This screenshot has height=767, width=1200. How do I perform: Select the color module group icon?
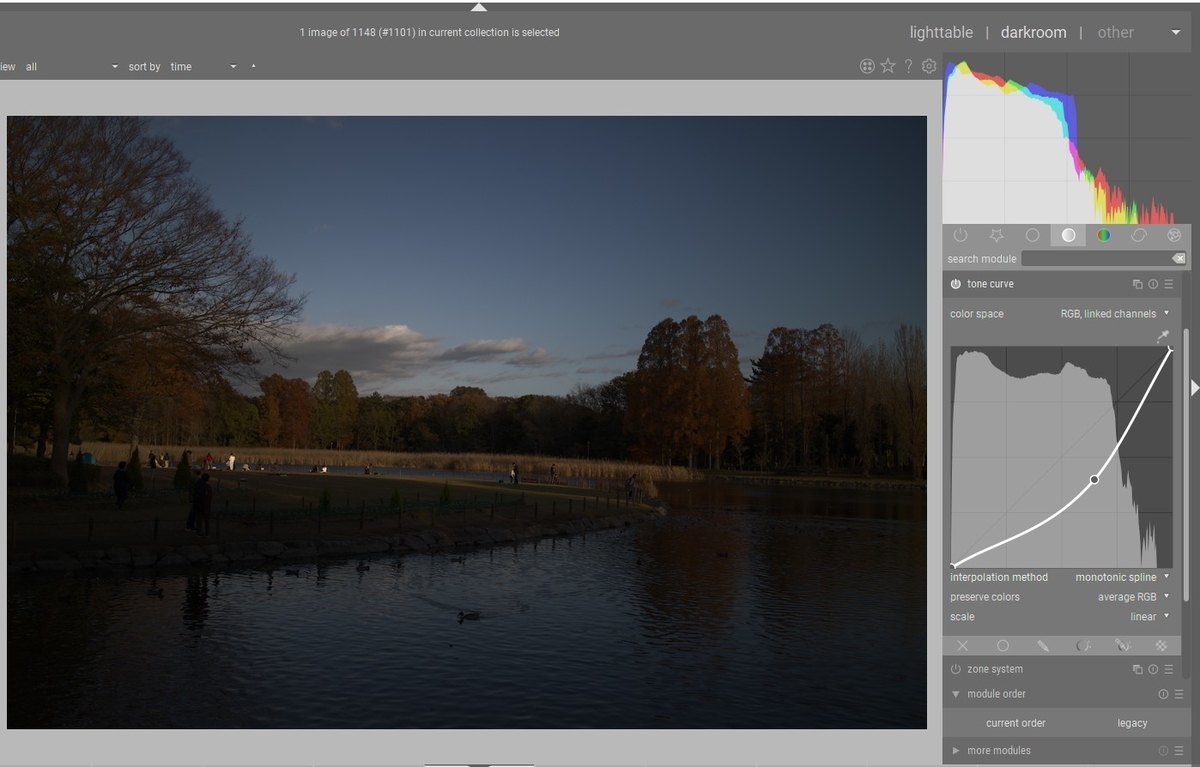[x=1104, y=236]
